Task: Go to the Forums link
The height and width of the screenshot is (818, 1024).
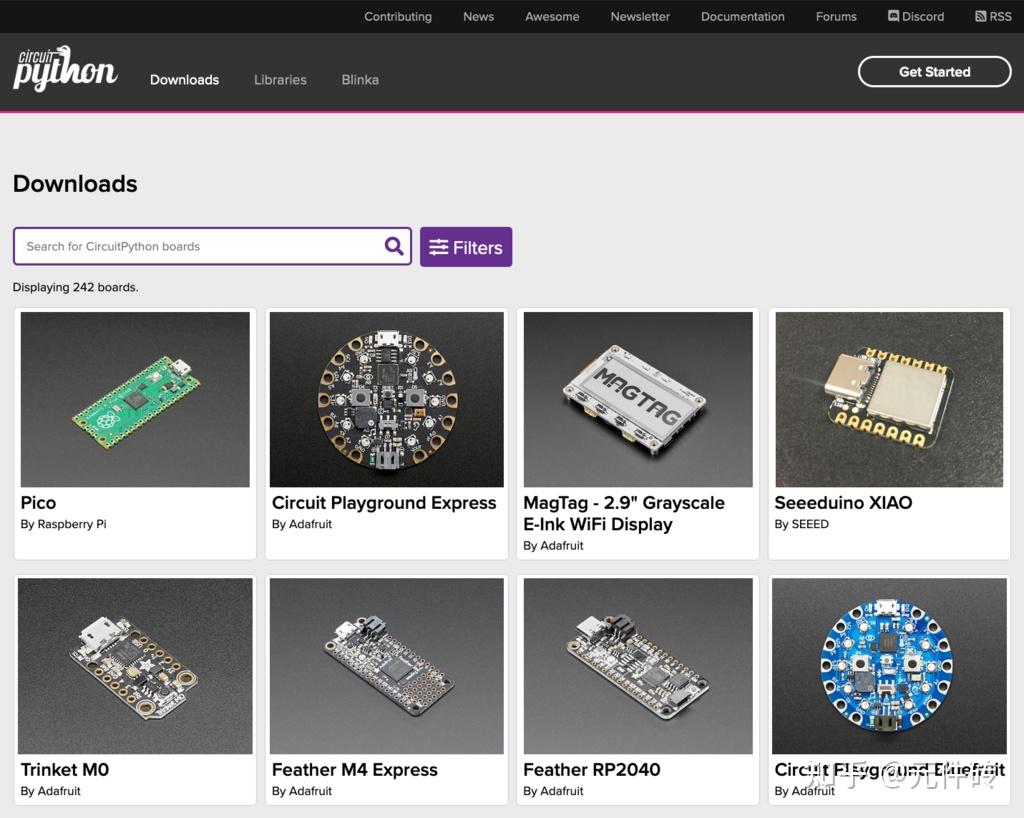Action: coord(836,16)
